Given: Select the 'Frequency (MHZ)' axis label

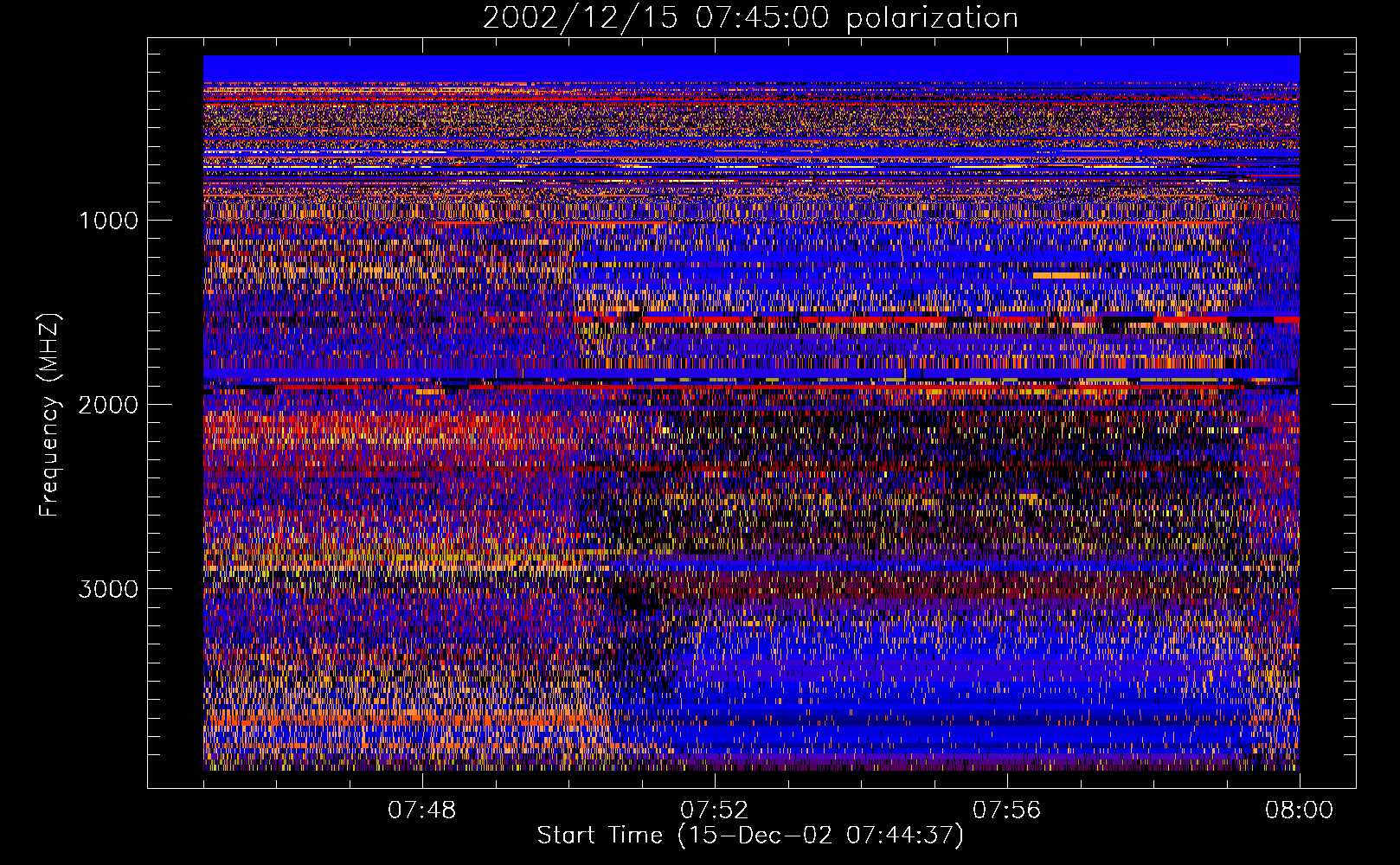Looking at the screenshot, I should pos(50,415).
